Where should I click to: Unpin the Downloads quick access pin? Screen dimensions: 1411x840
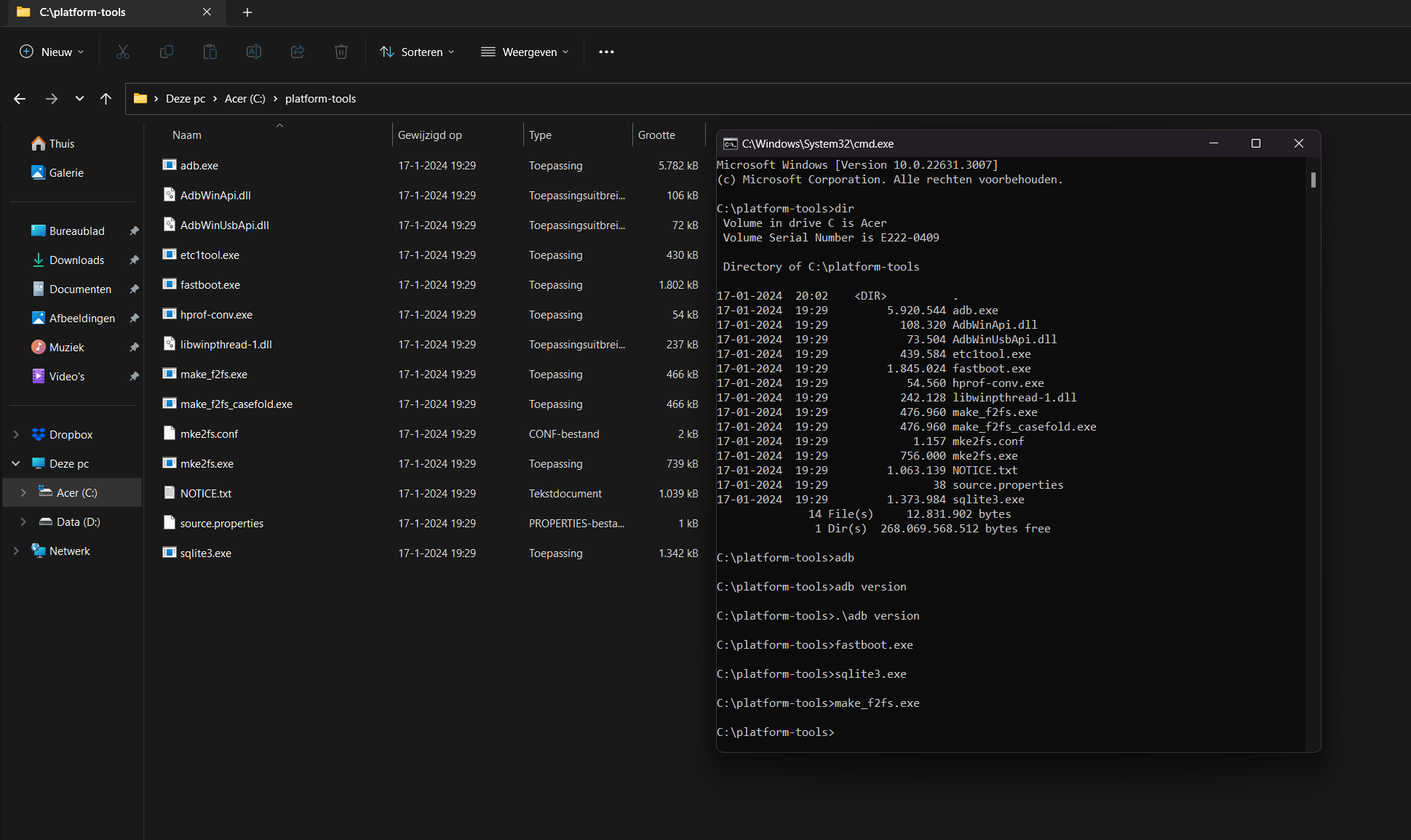tap(134, 260)
